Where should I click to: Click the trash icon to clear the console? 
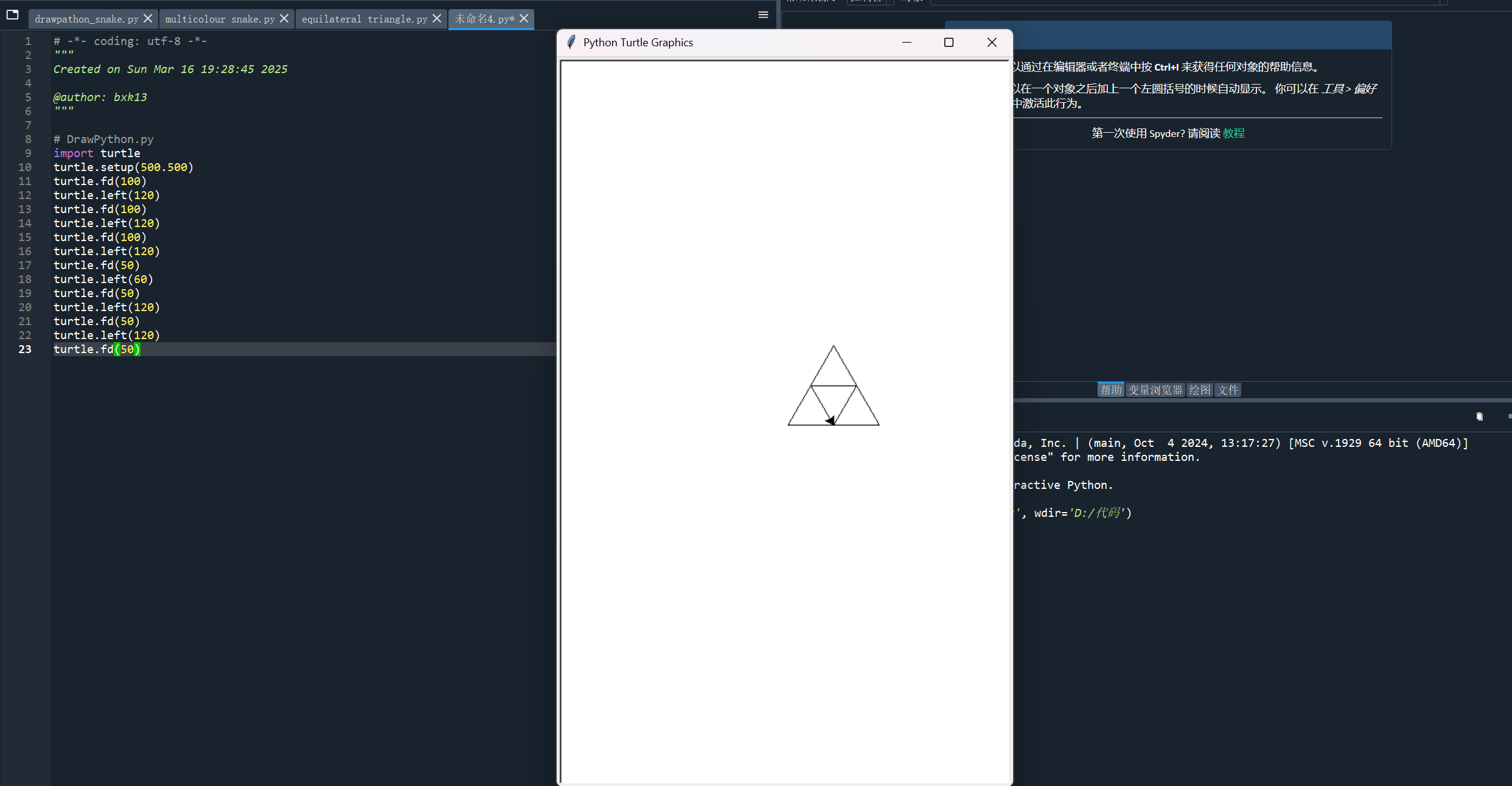1480,416
